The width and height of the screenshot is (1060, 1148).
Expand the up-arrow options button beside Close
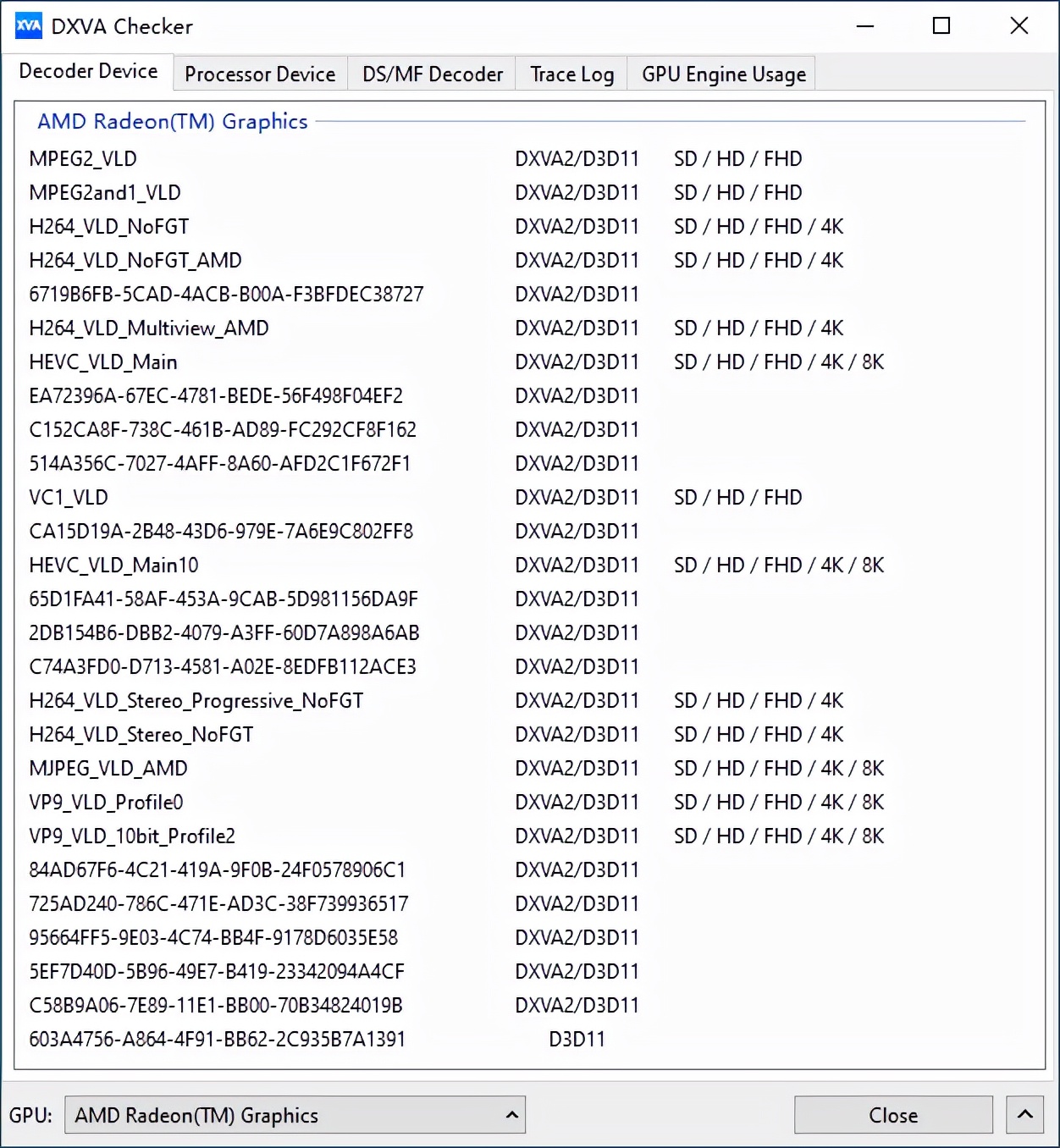point(1024,1115)
